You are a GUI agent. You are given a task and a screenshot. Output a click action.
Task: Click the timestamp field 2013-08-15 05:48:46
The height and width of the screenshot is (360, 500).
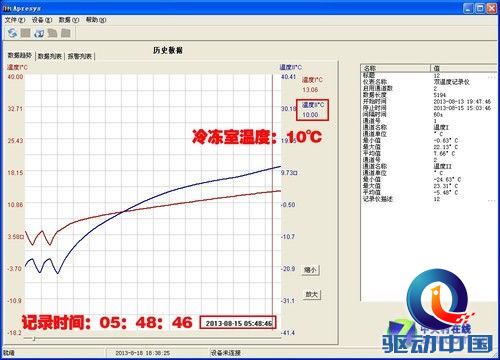[x=238, y=323]
